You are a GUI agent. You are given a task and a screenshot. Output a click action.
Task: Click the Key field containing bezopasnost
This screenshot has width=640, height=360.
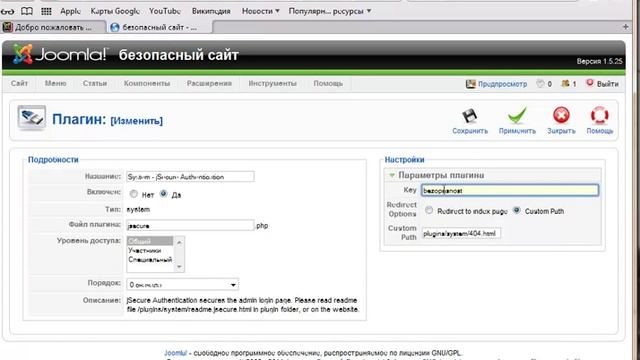[510, 190]
